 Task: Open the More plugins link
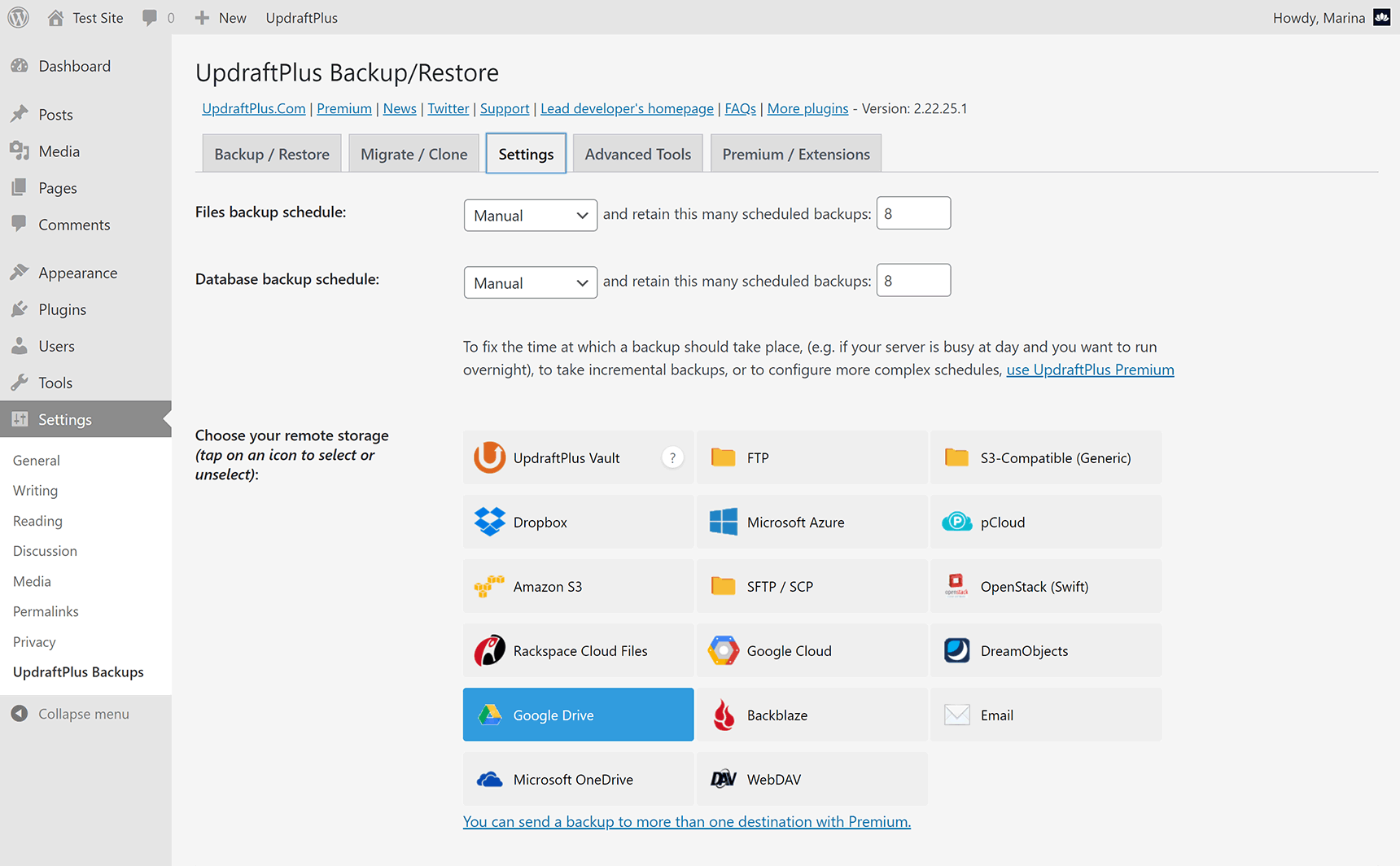tap(807, 108)
